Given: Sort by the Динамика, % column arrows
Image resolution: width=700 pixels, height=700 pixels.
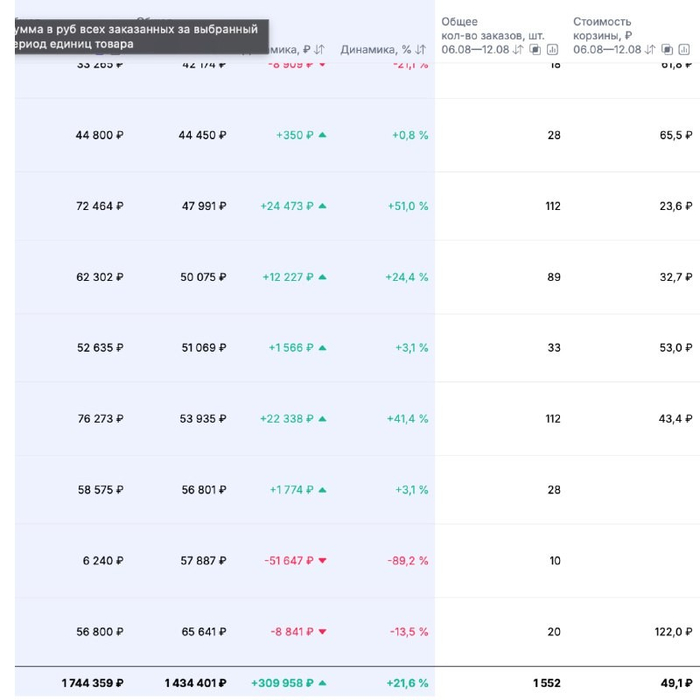Looking at the screenshot, I should point(421,49).
